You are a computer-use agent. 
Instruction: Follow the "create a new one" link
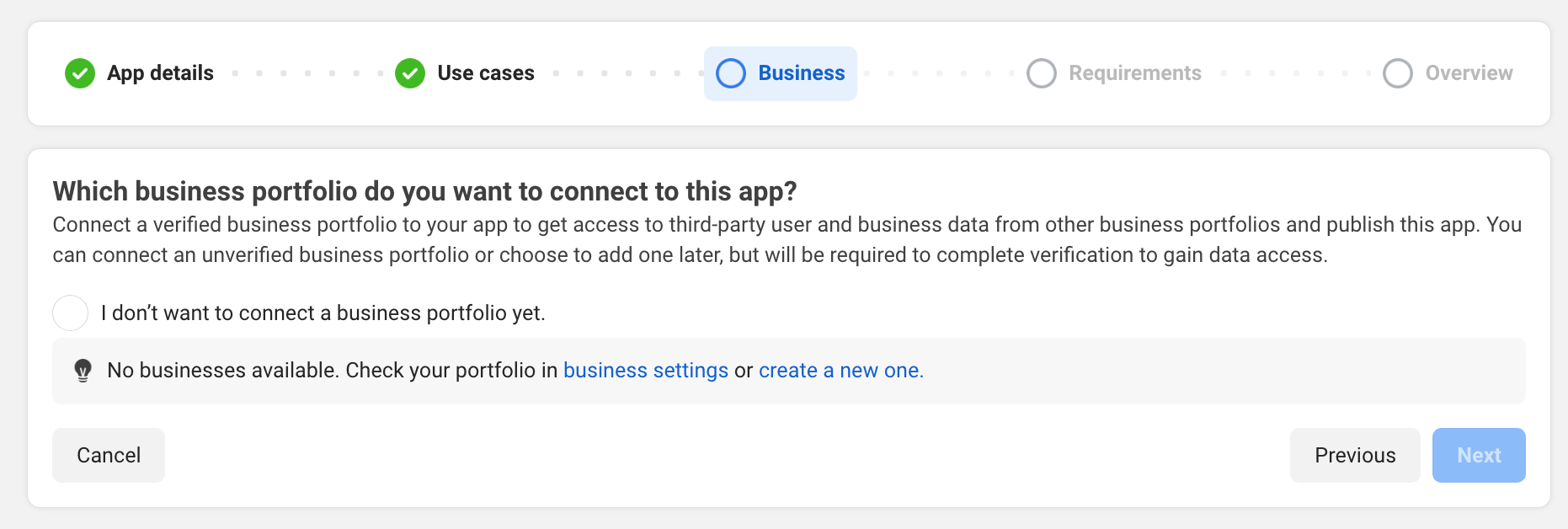(x=841, y=371)
